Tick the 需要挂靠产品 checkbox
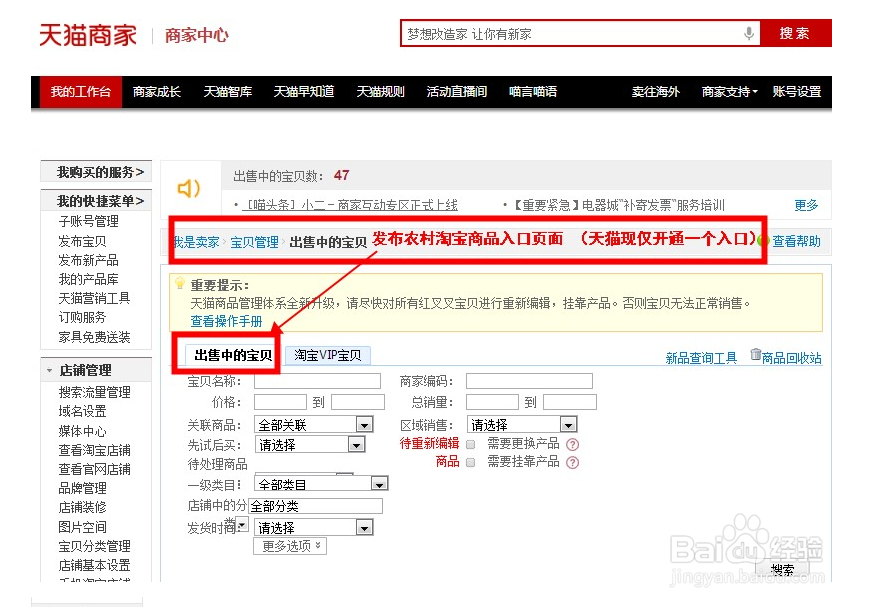874x607 pixels. pos(470,463)
